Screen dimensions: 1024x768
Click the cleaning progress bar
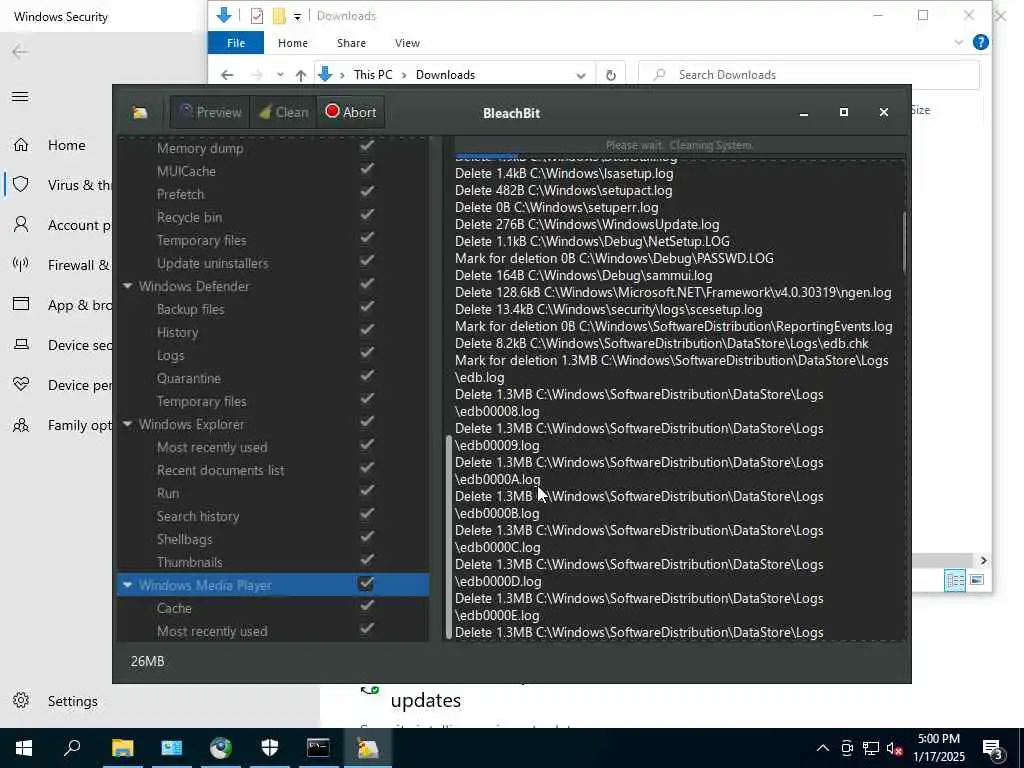pyautogui.click(x=679, y=145)
